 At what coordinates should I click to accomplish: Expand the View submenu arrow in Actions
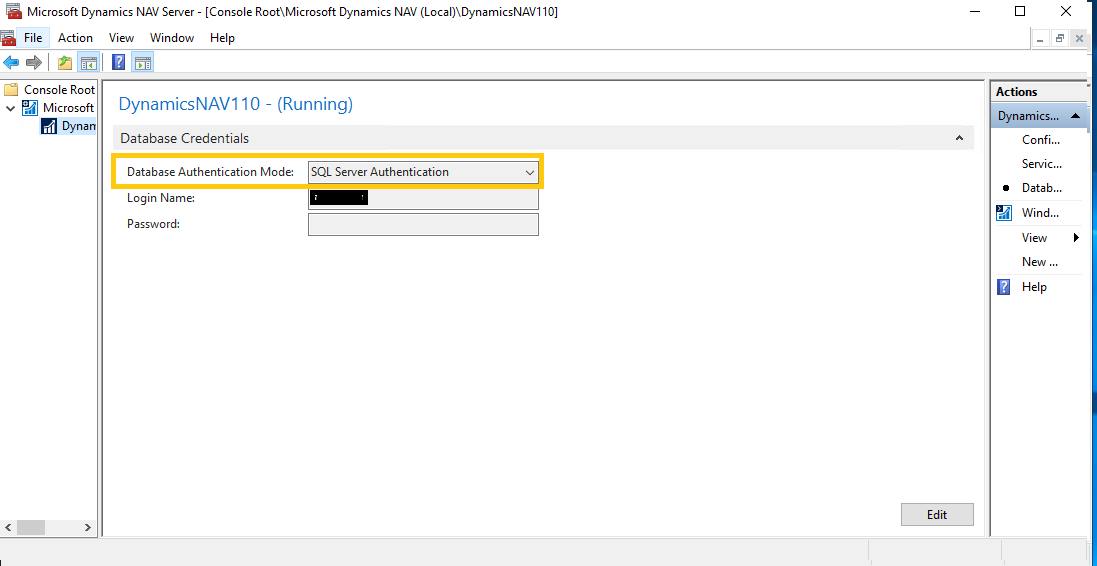pos(1077,238)
